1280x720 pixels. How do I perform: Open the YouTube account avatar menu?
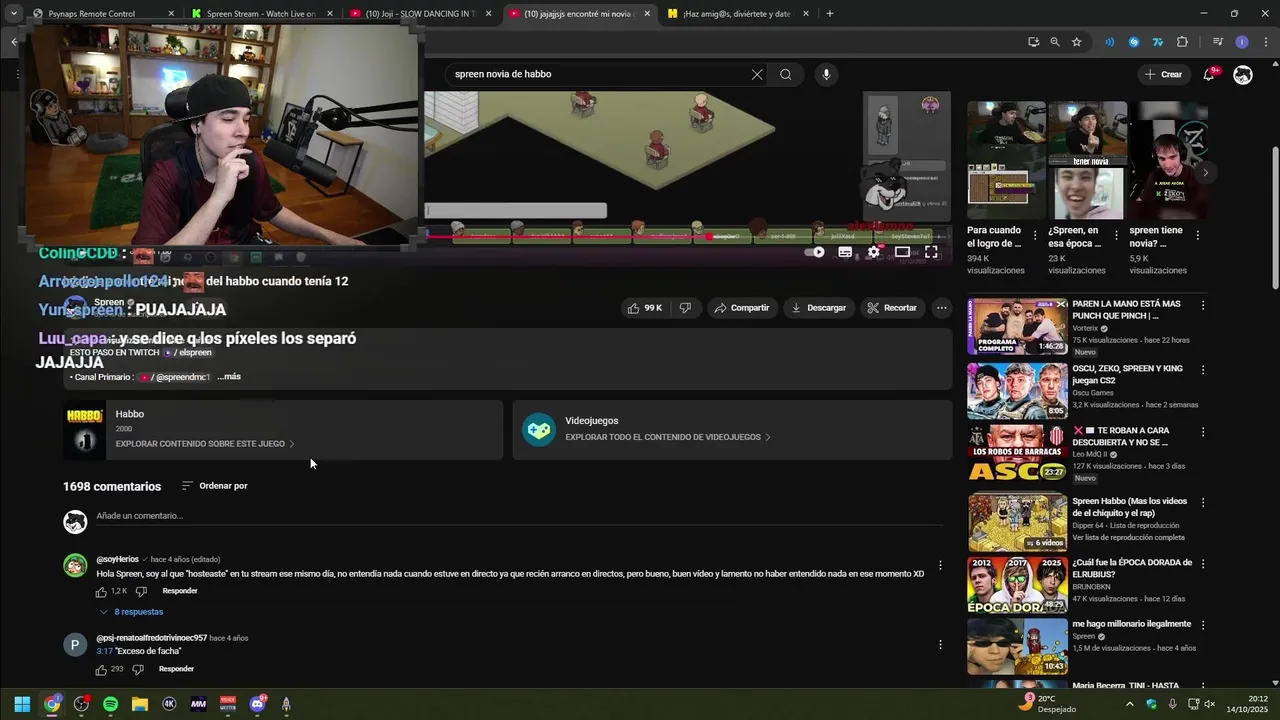(1243, 74)
